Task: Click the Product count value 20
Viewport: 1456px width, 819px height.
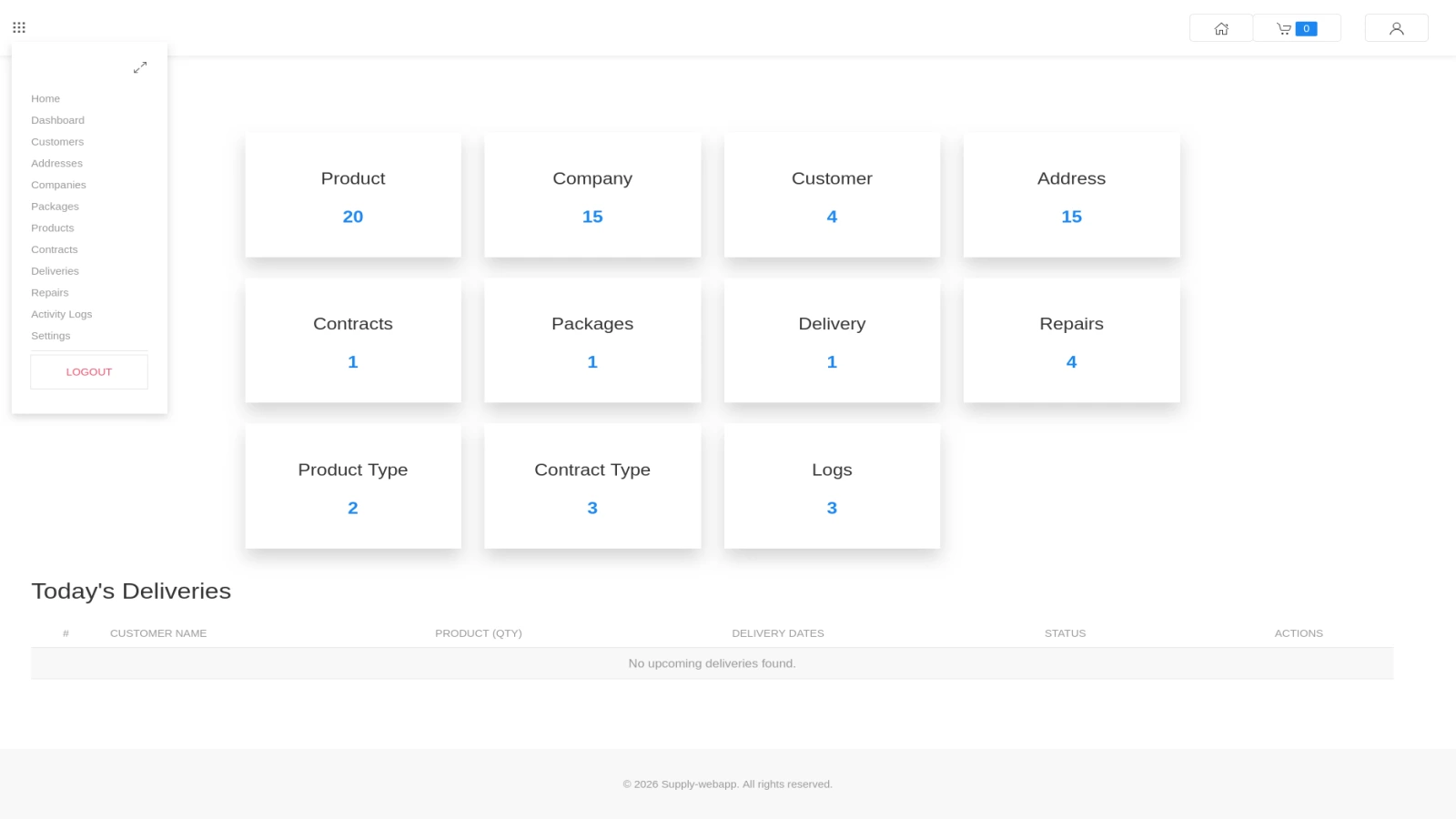Action: tap(353, 217)
